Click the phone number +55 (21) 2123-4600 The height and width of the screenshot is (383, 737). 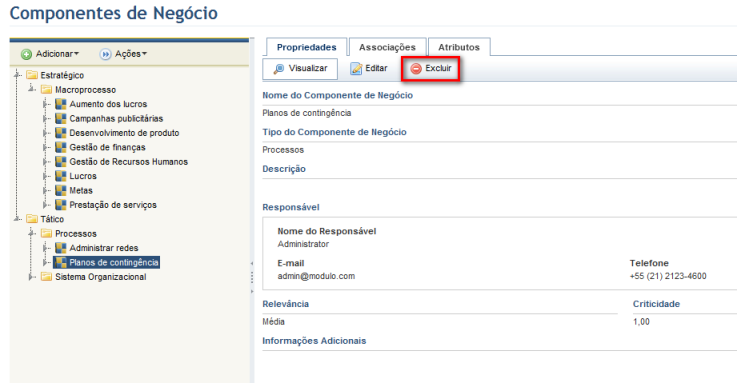point(668,276)
